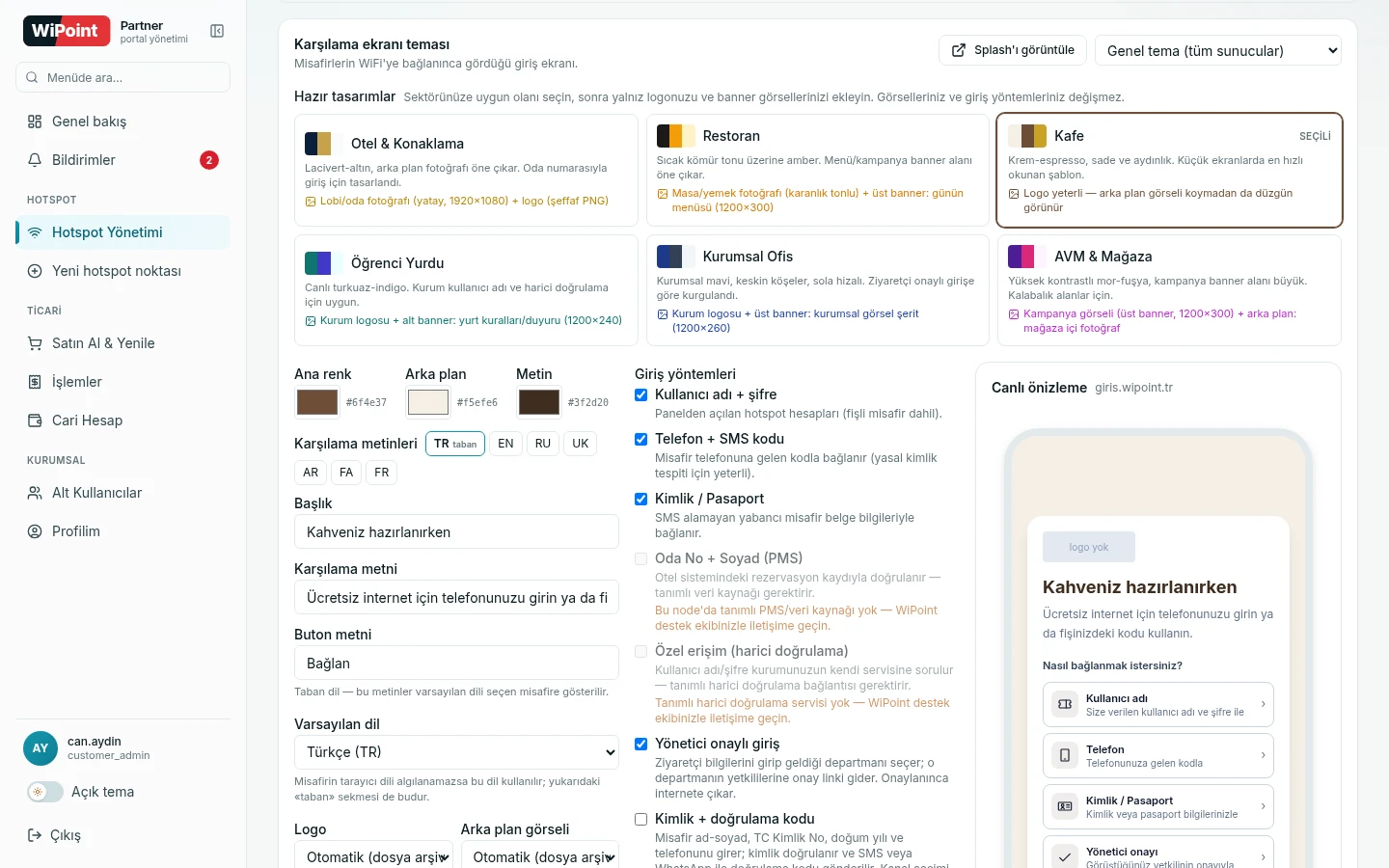Screen dimensions: 1389x868
Task: Click the Hotspot Yönetimi wifi icon
Action: (35, 232)
